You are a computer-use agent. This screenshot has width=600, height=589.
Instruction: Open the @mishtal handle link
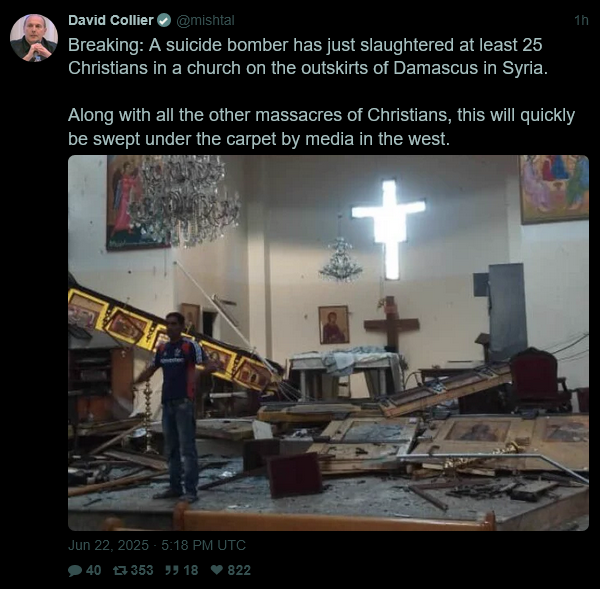tap(205, 20)
